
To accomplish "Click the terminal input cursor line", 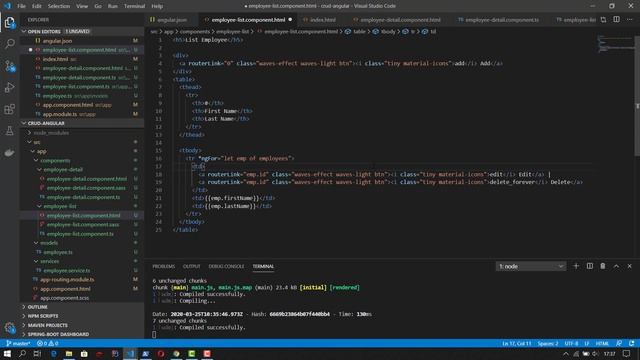I will pyautogui.click(x=154, y=334).
